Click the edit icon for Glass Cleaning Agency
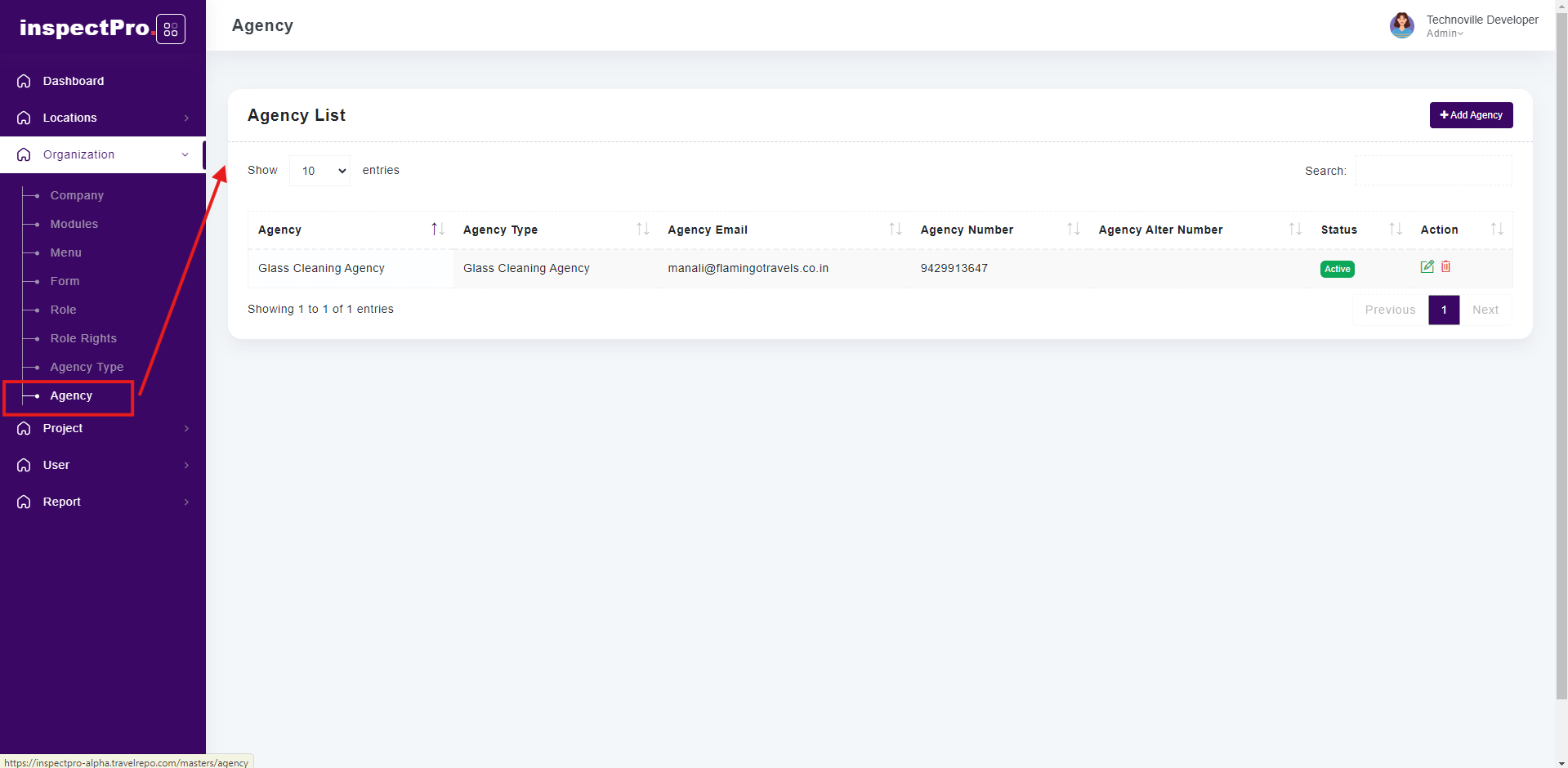This screenshot has width=1568, height=768. click(1427, 267)
